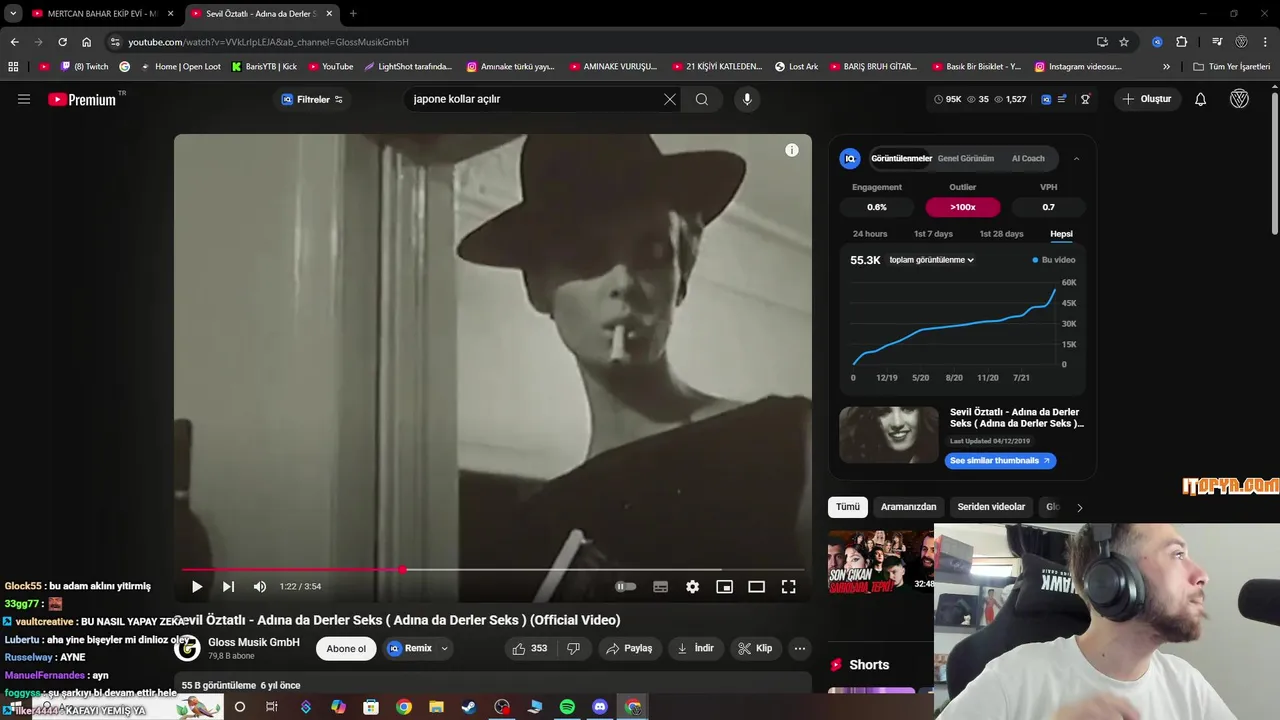
Task: Bookmark this page star icon
Action: point(1124,42)
